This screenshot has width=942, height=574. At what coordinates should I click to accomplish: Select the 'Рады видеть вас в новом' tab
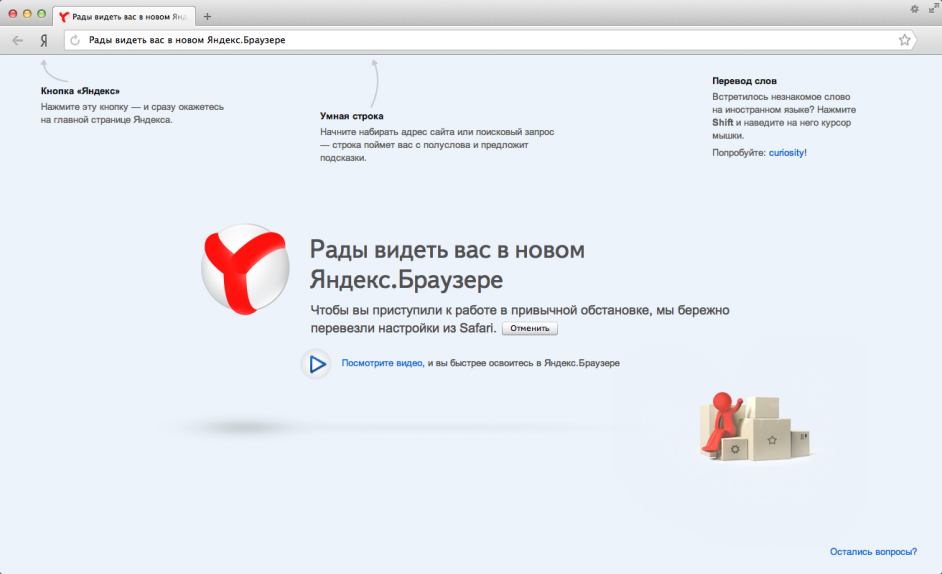123,17
